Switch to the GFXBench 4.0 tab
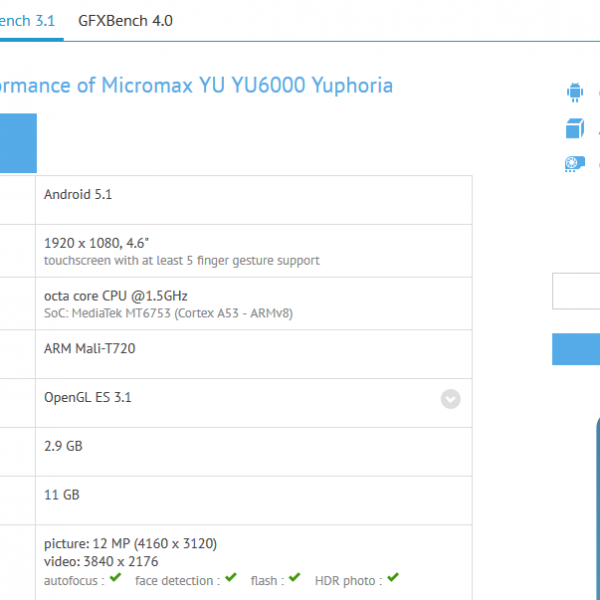The height and width of the screenshot is (600, 600). click(x=126, y=20)
